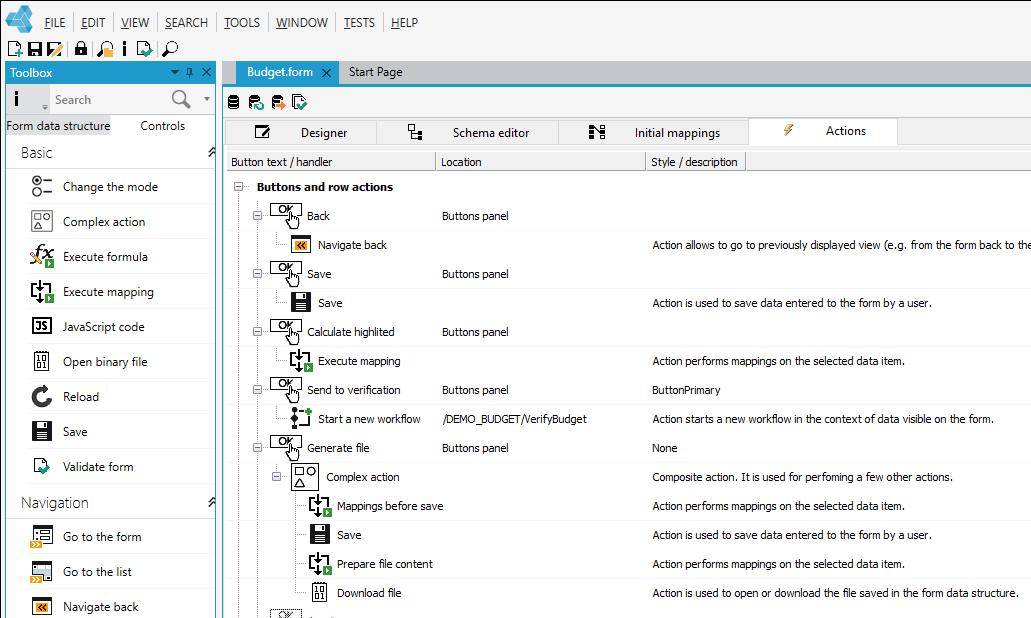Select Go to the list in Toolbox
This screenshot has height=618, width=1031.
[97, 572]
